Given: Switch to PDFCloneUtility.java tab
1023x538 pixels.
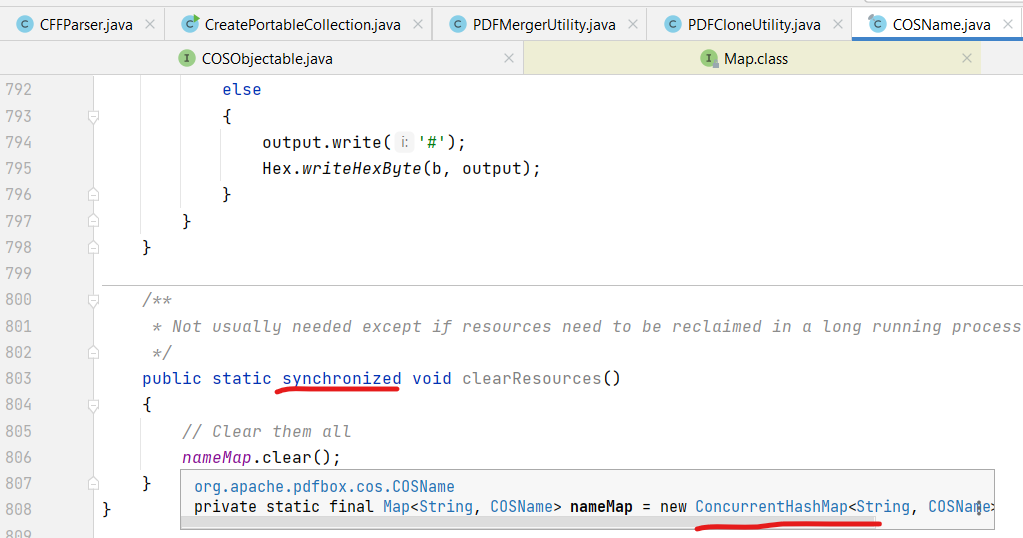Looking at the screenshot, I should tap(754, 25).
